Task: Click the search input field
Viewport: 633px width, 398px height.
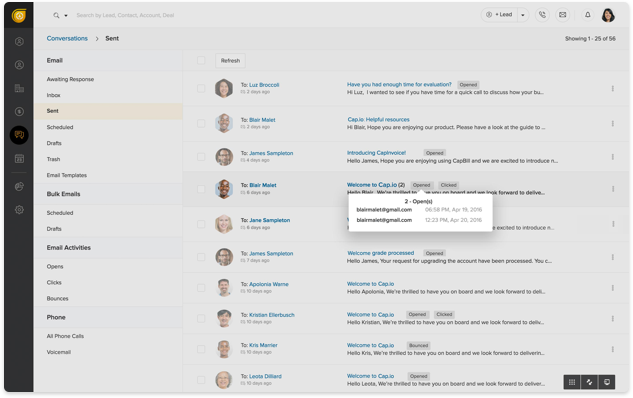Action: 125,15
